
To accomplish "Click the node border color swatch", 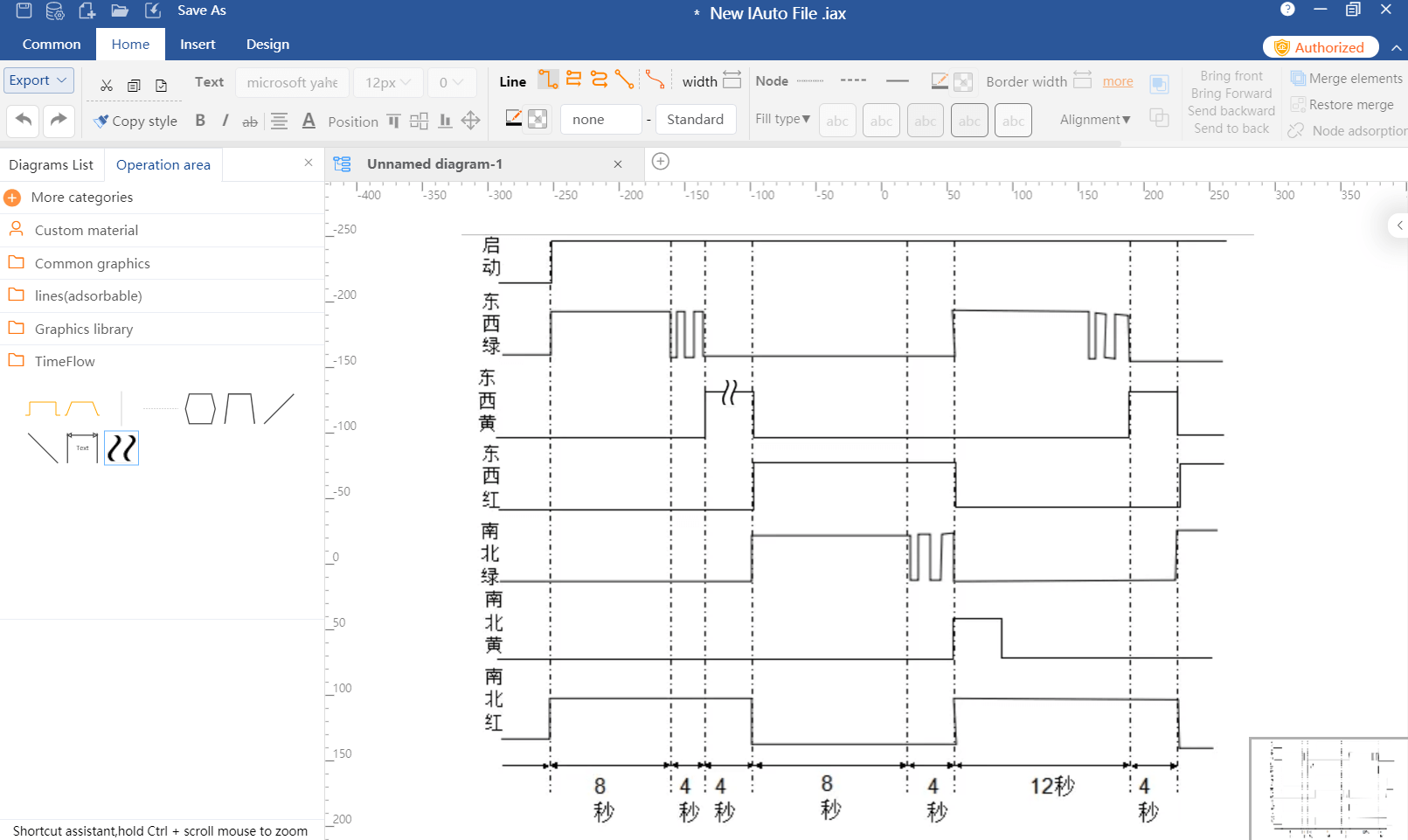I will (940, 81).
